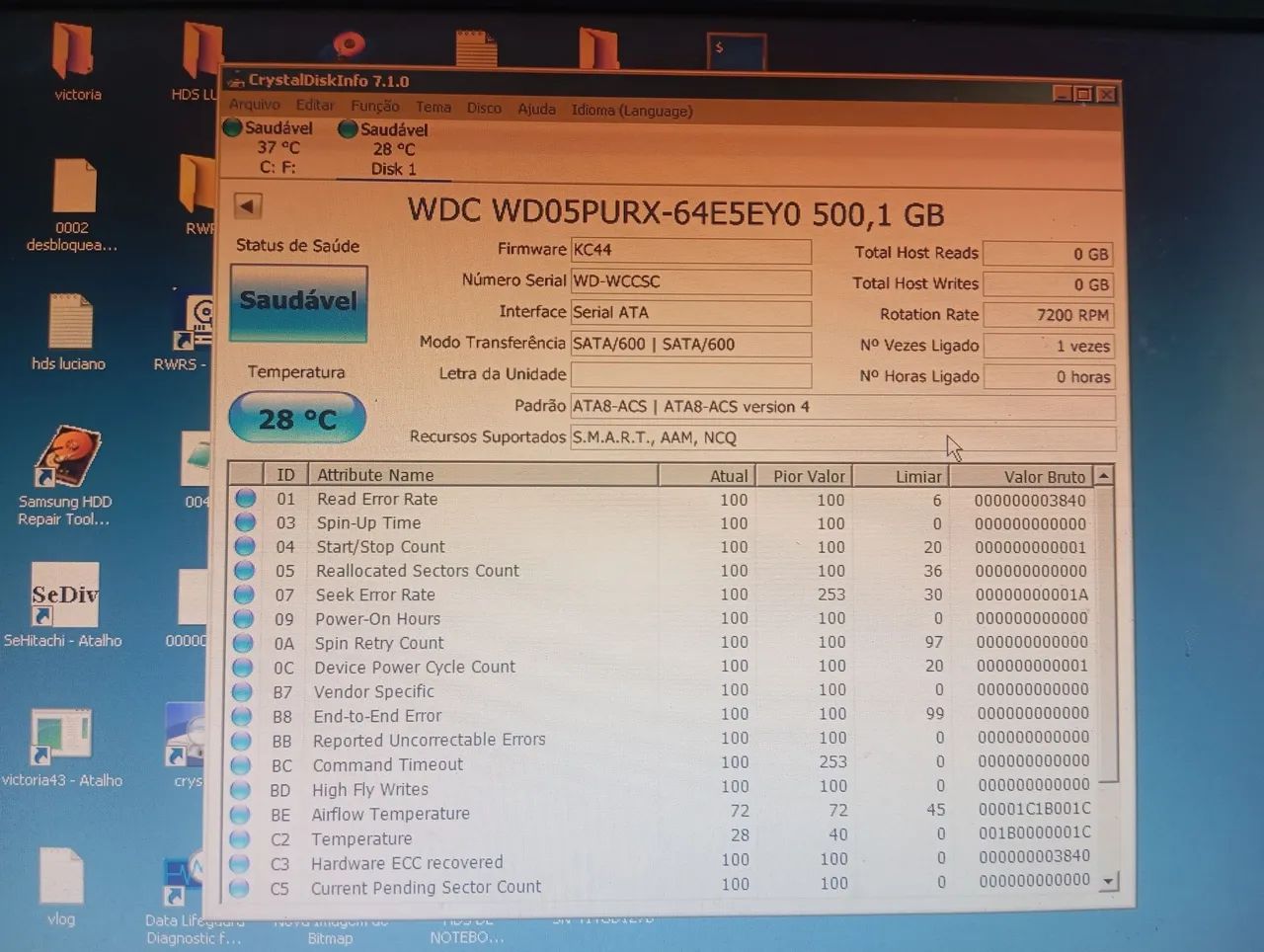
Task: Click the Saudável health status button
Action: point(298,302)
